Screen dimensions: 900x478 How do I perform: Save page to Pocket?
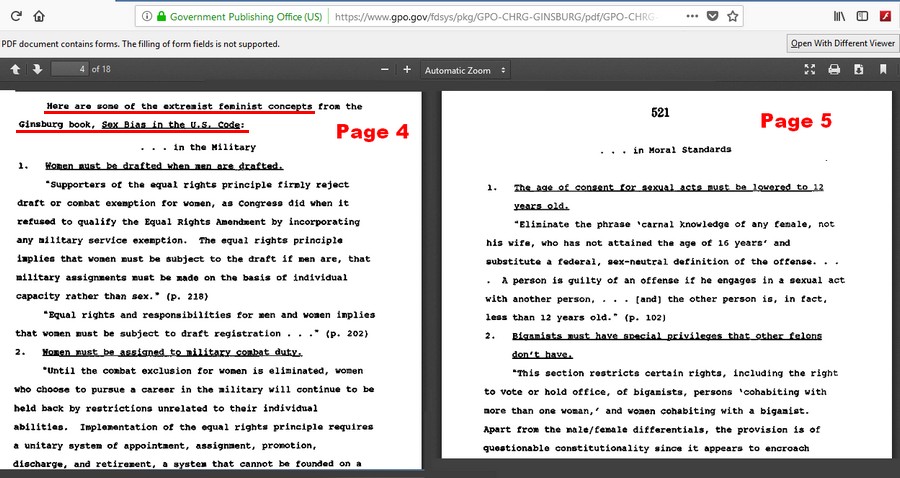pyautogui.click(x=712, y=17)
